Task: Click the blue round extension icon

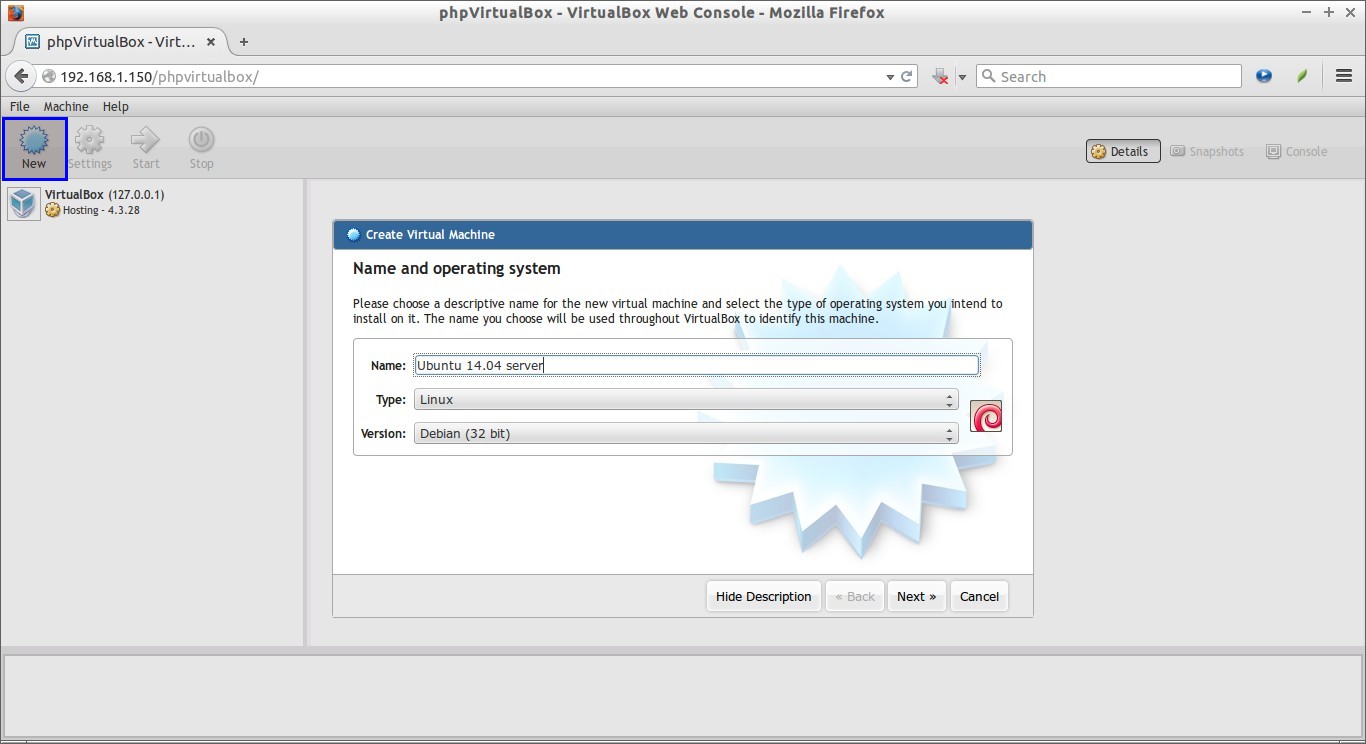Action: pos(1264,76)
